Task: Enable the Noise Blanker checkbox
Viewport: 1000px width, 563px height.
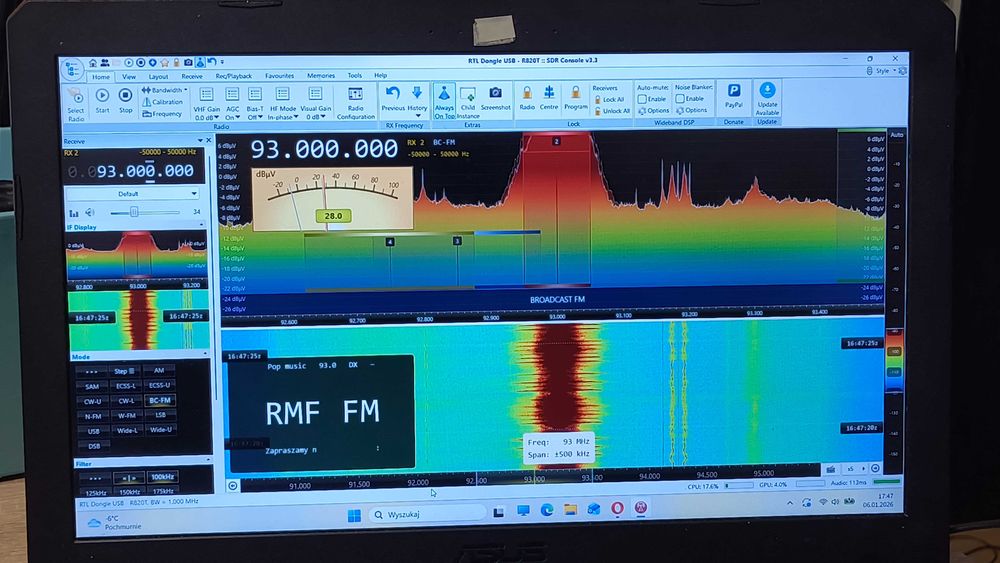Action: click(x=680, y=99)
